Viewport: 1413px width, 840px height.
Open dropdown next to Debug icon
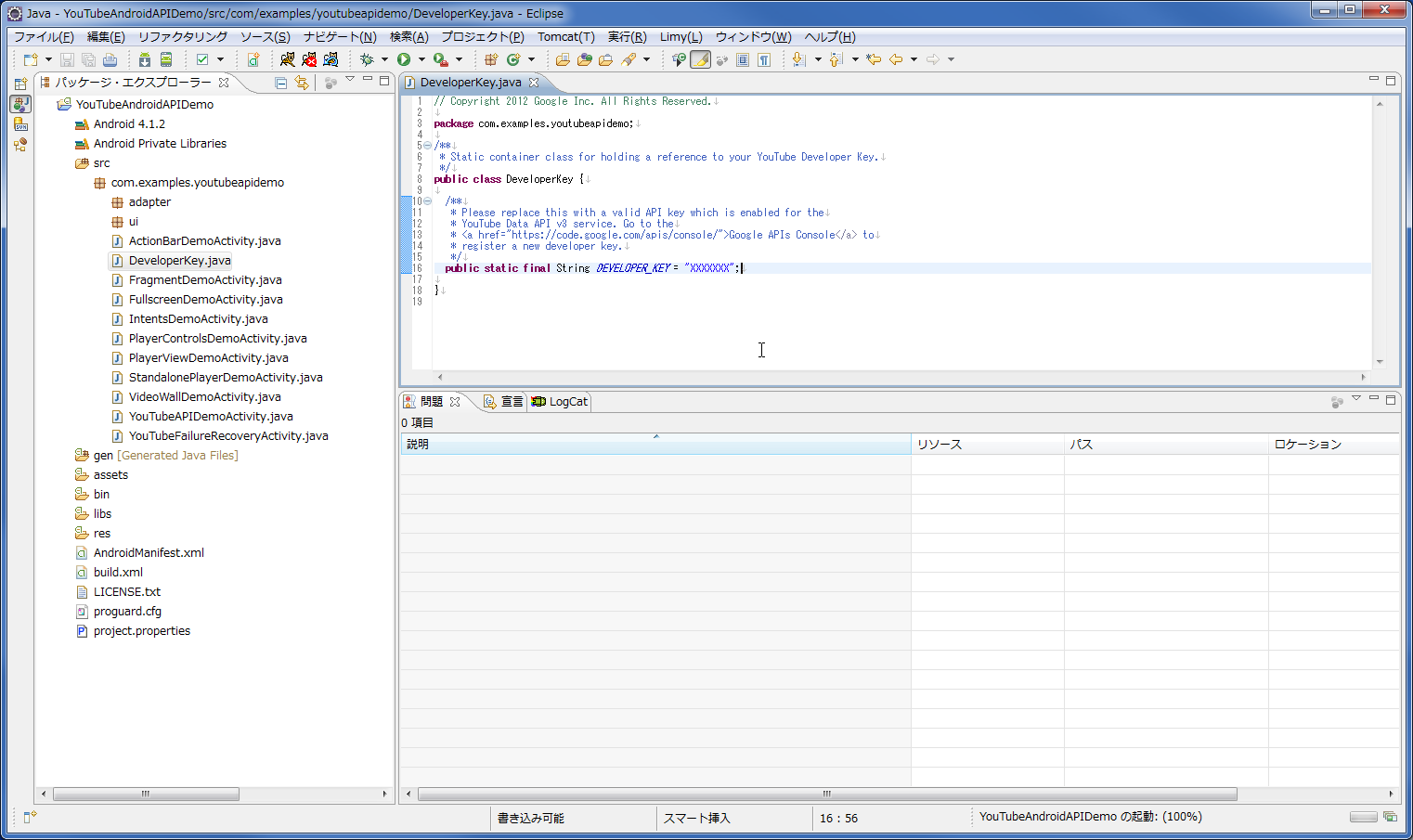(384, 59)
